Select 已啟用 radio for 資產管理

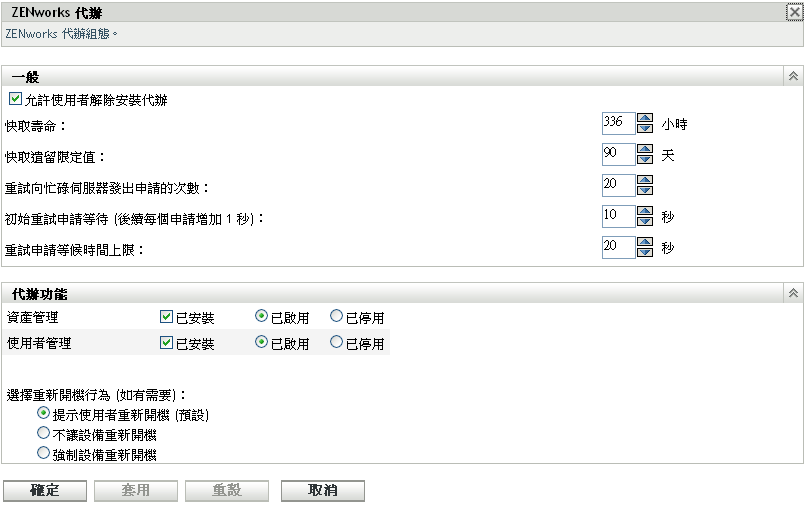[261, 316]
